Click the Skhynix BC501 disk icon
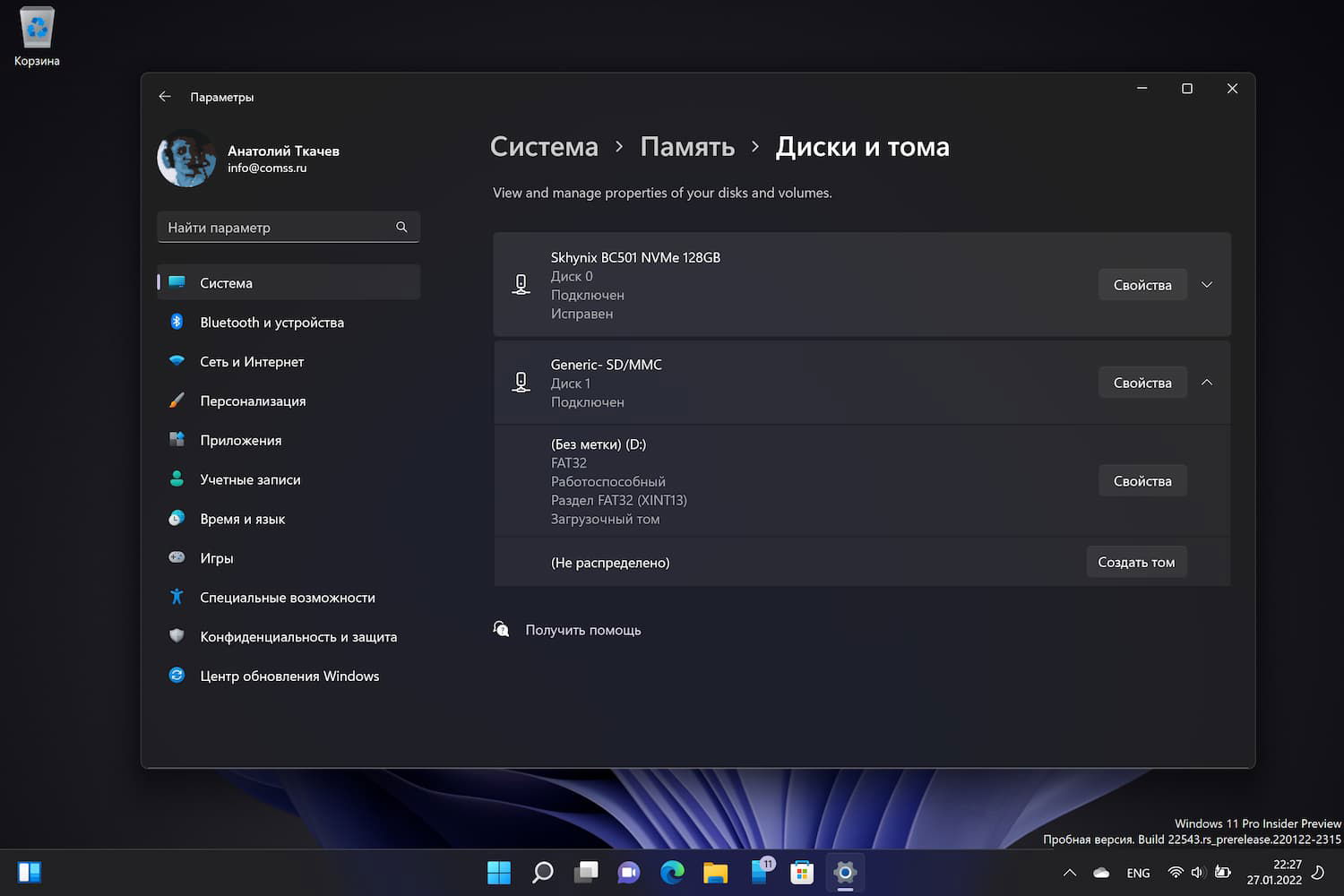Image resolution: width=1344 pixels, height=896 pixels. (x=521, y=285)
